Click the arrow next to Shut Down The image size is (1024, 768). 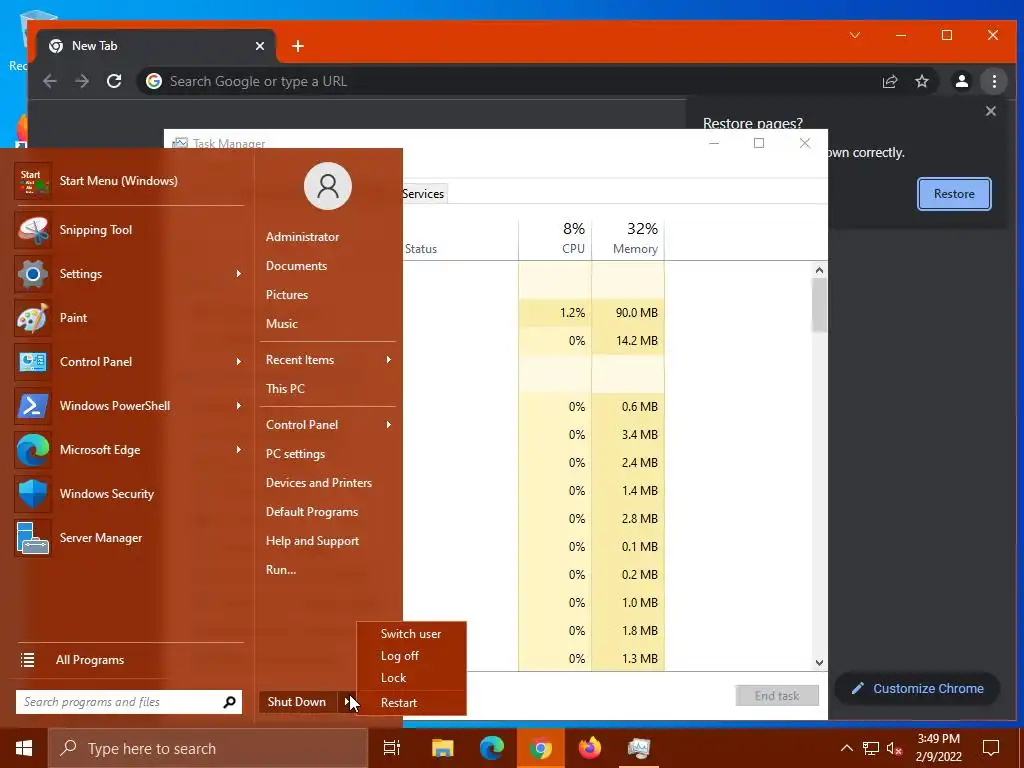pyautogui.click(x=347, y=702)
